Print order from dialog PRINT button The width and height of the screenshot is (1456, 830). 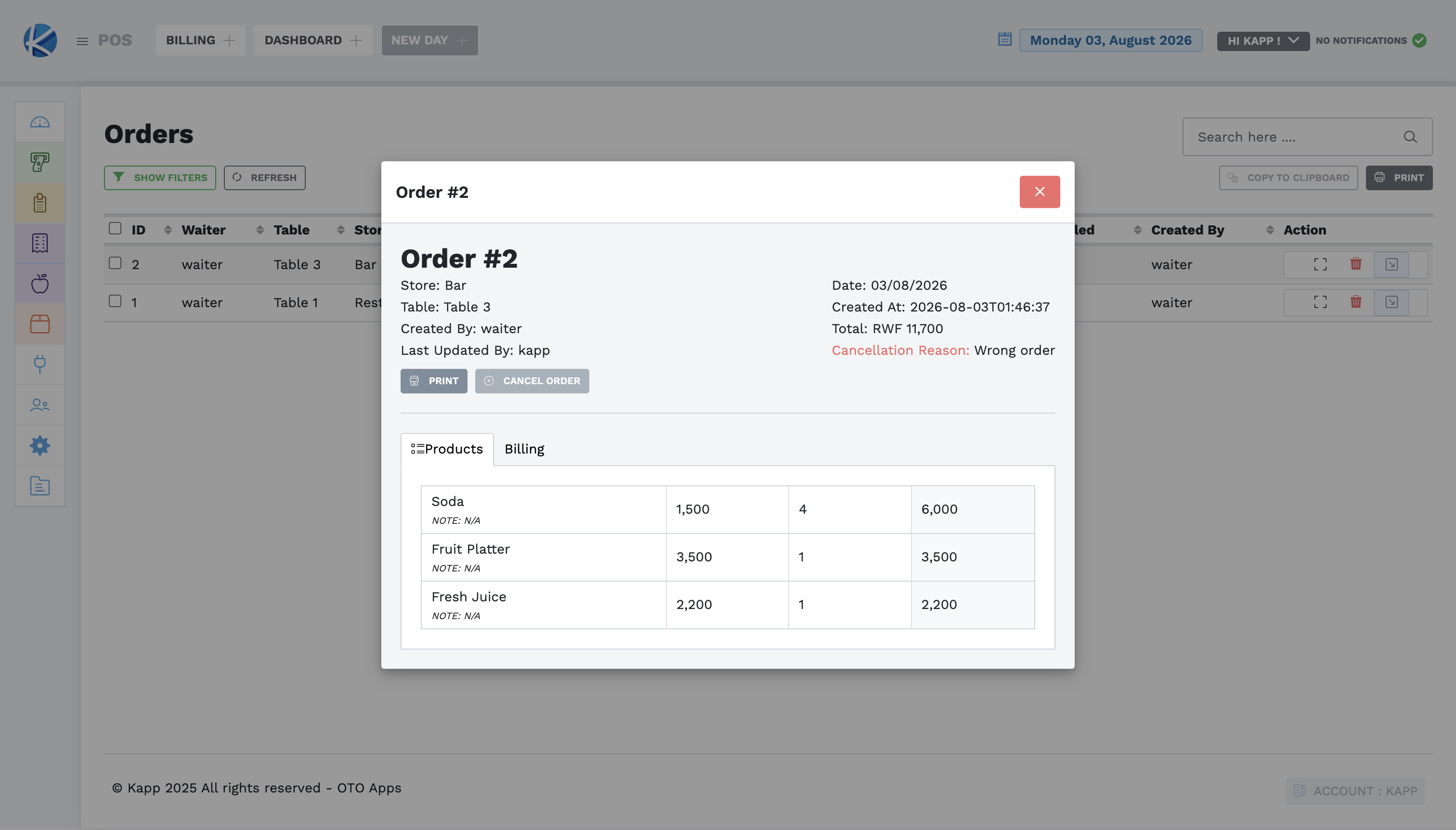tap(434, 381)
